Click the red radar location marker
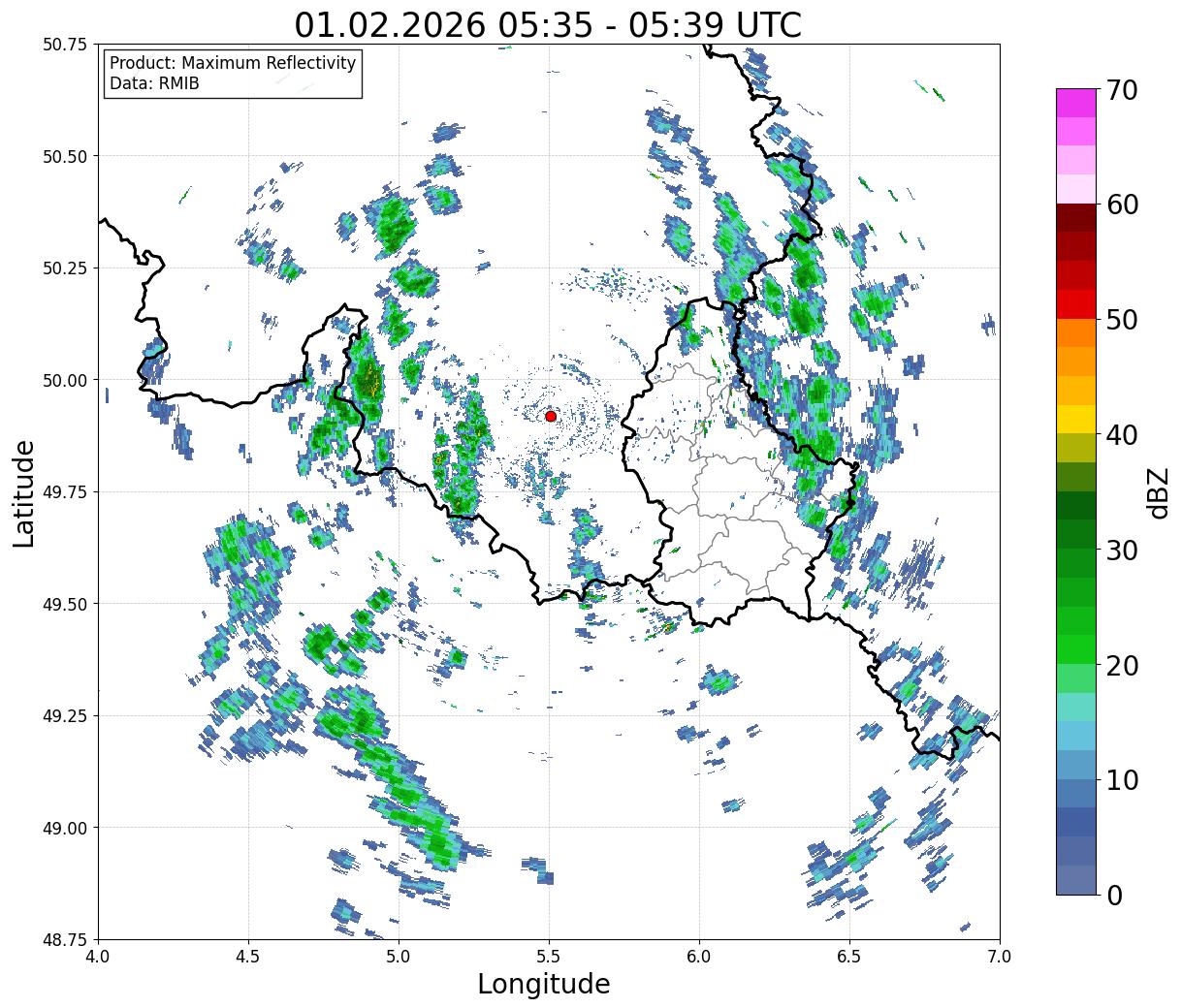 [551, 416]
